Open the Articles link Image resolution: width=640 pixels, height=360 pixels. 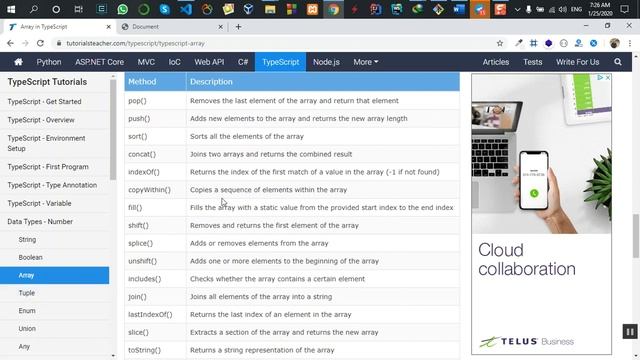click(x=496, y=62)
